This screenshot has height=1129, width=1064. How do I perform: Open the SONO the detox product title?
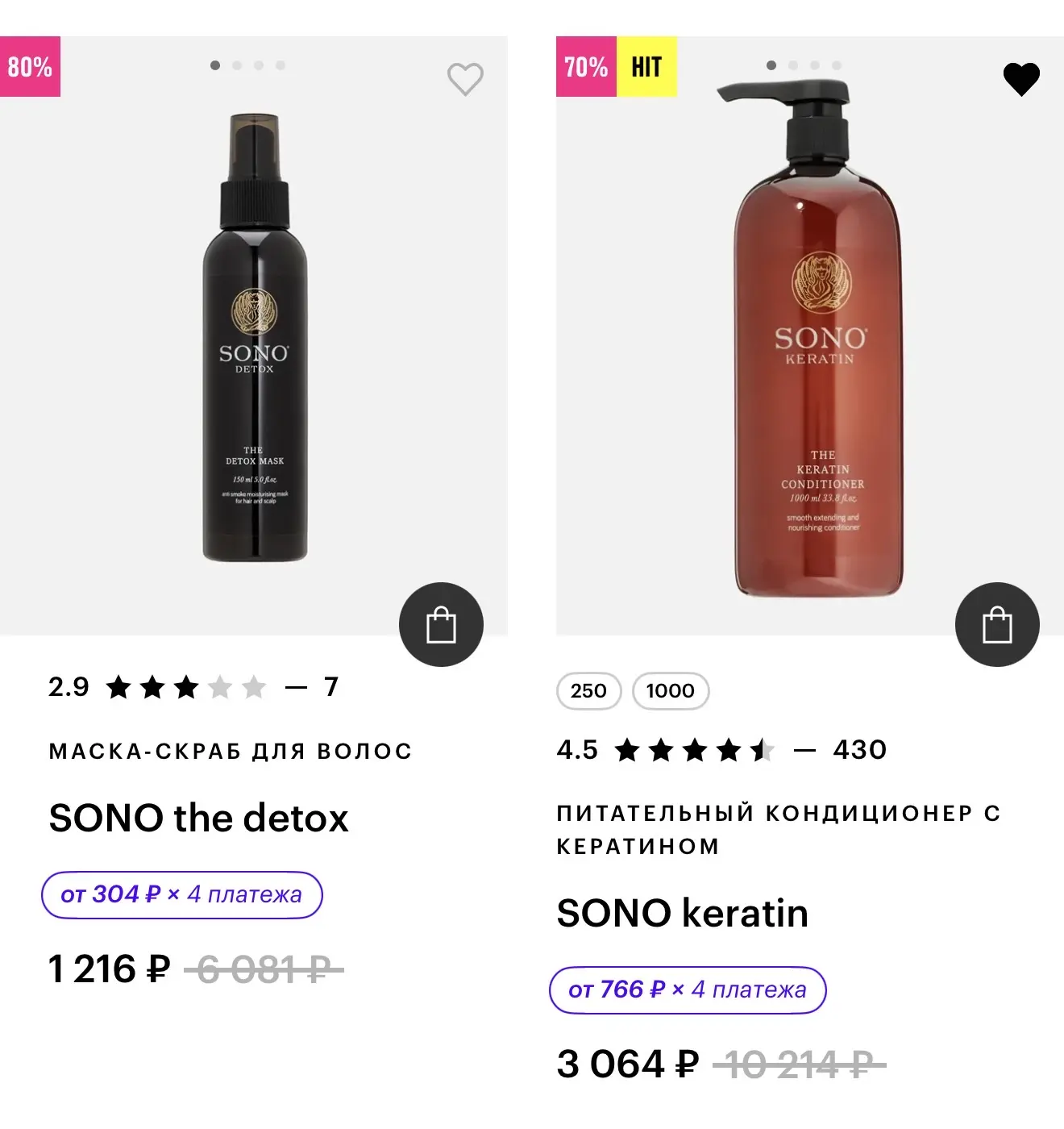click(x=198, y=818)
